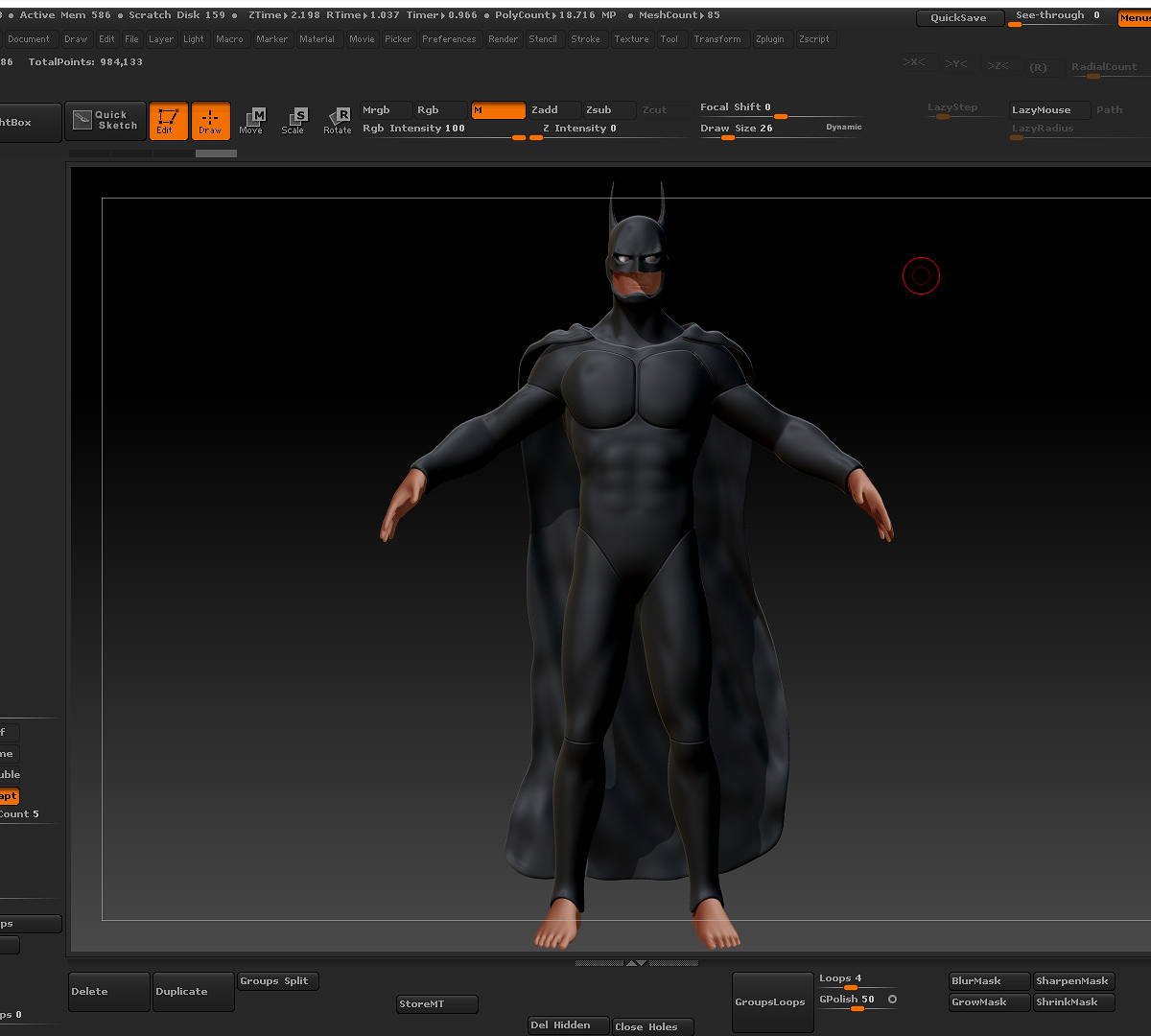
Task: Open the Tool menu
Action: pyautogui.click(x=669, y=39)
